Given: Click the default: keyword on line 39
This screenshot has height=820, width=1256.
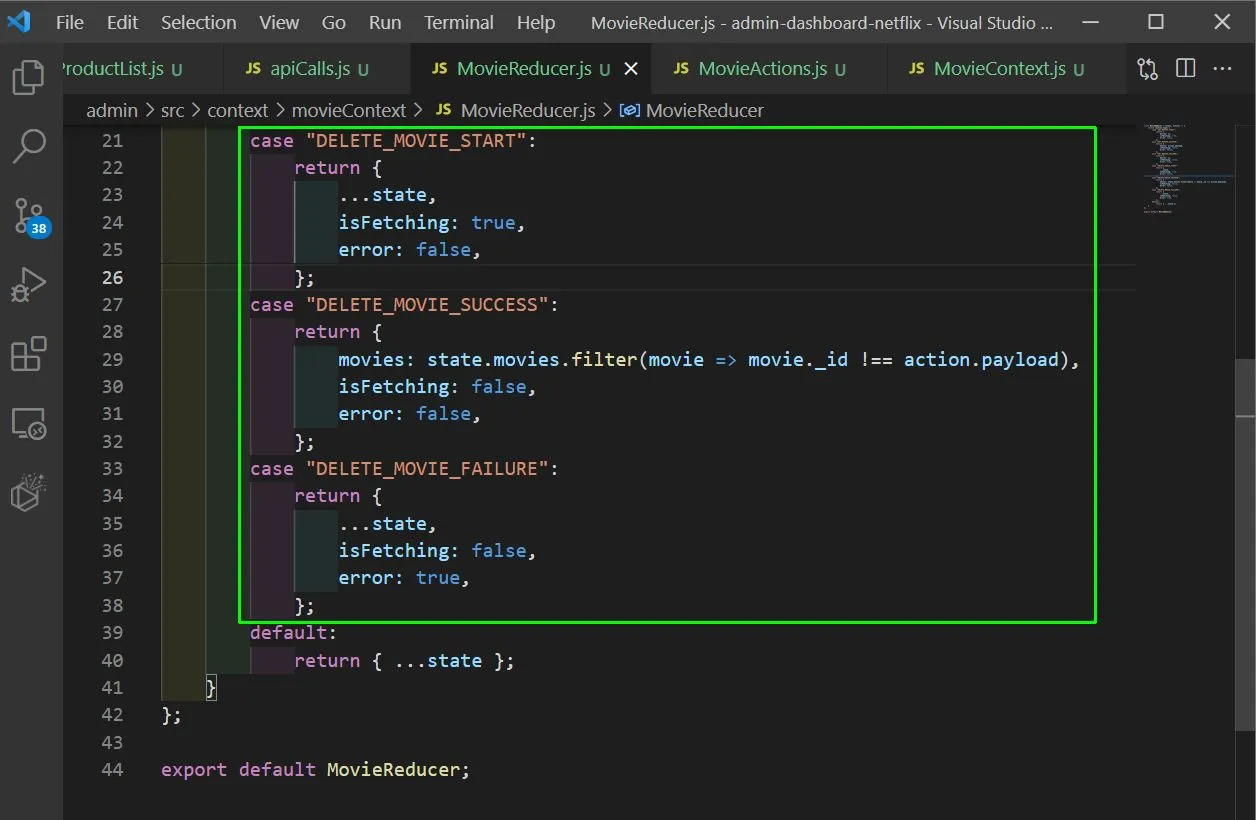Looking at the screenshot, I should click(x=294, y=632).
